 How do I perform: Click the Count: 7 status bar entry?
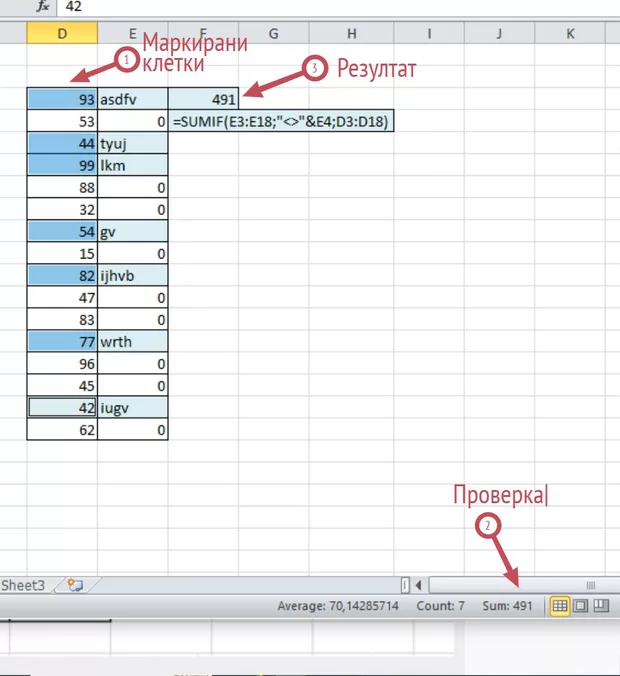(440, 606)
